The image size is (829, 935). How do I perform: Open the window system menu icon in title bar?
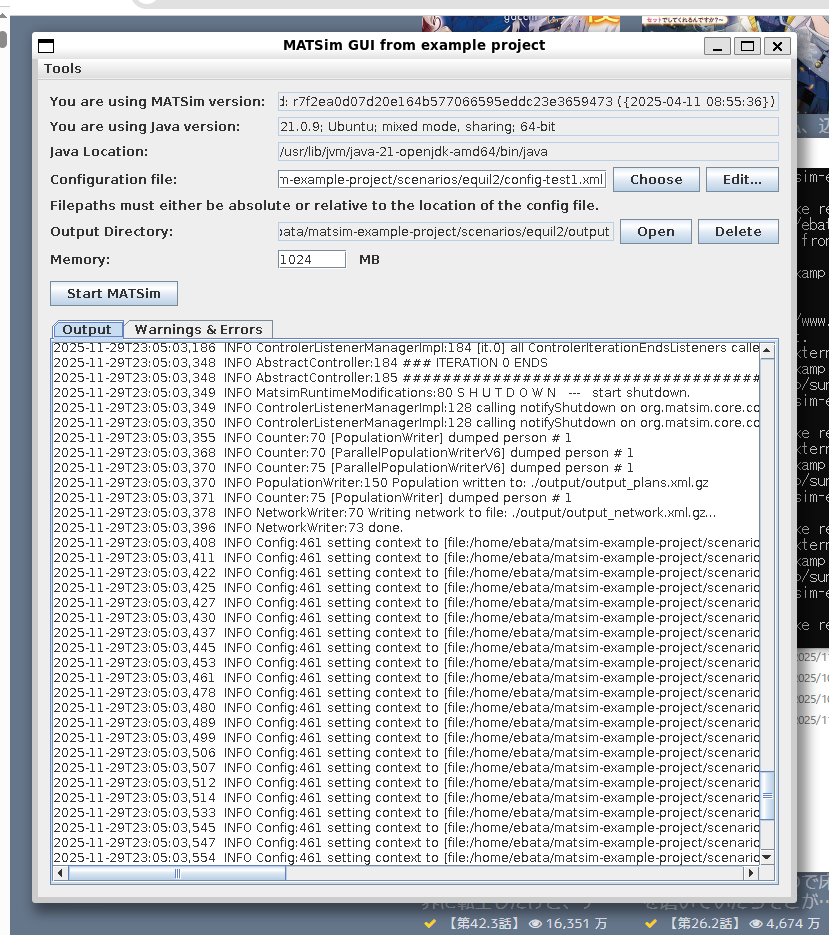[x=46, y=46]
